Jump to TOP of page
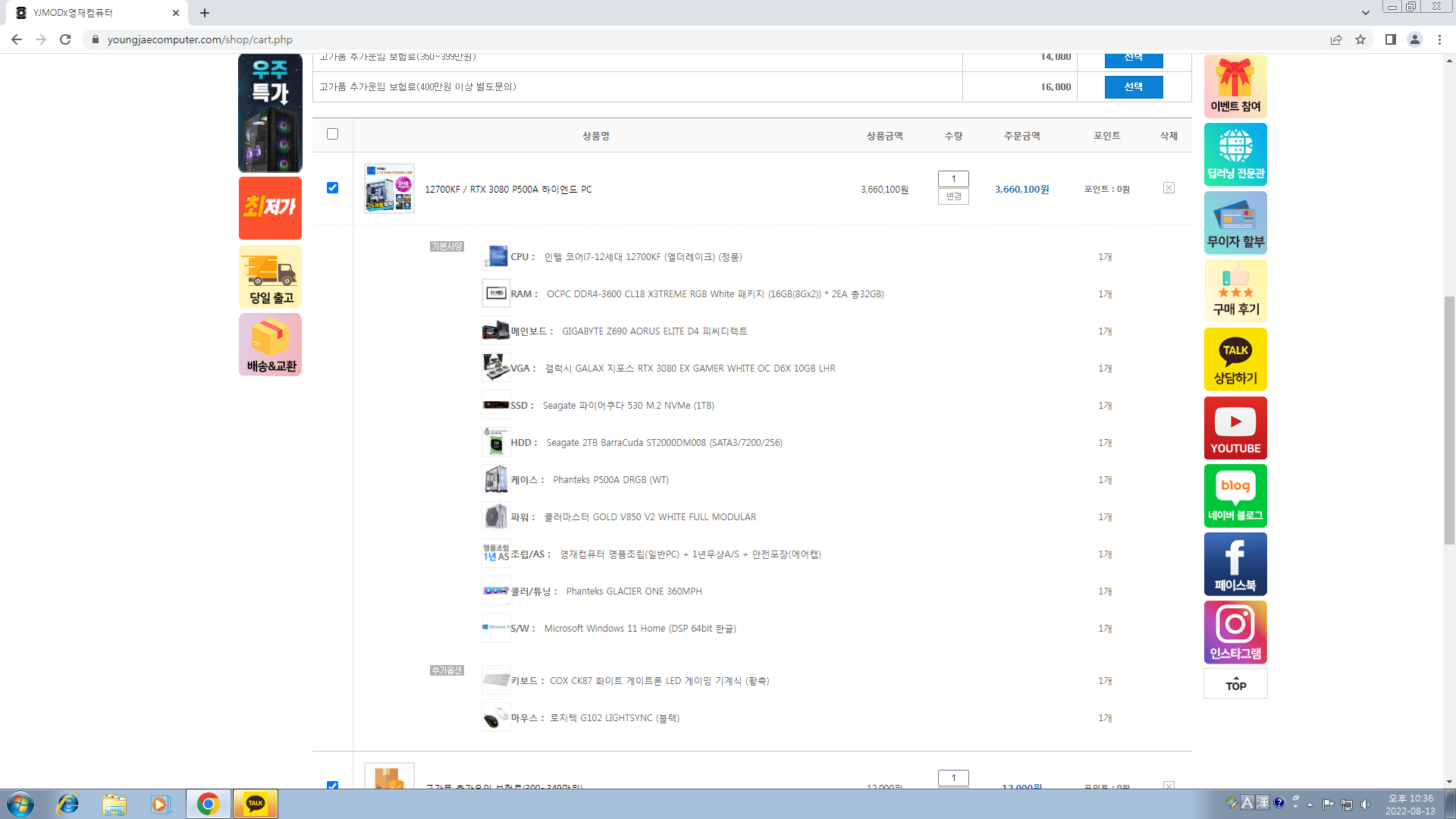 [1235, 683]
